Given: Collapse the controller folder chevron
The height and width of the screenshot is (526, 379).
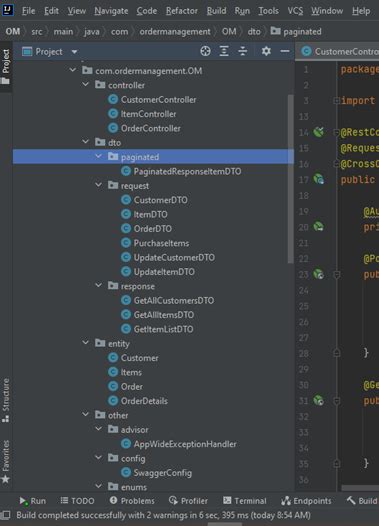Looking at the screenshot, I should [x=86, y=84].
